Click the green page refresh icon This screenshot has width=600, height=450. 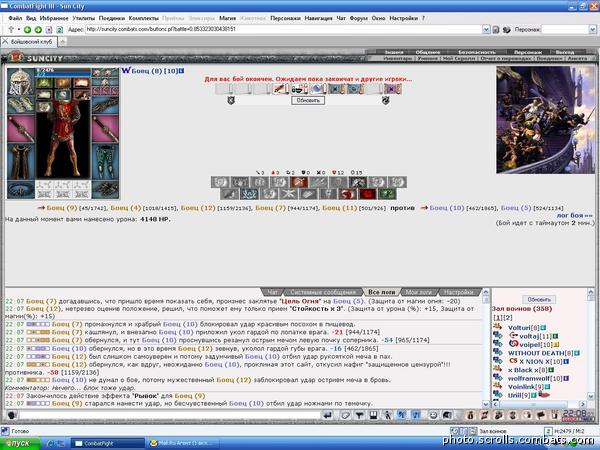coord(60,29)
